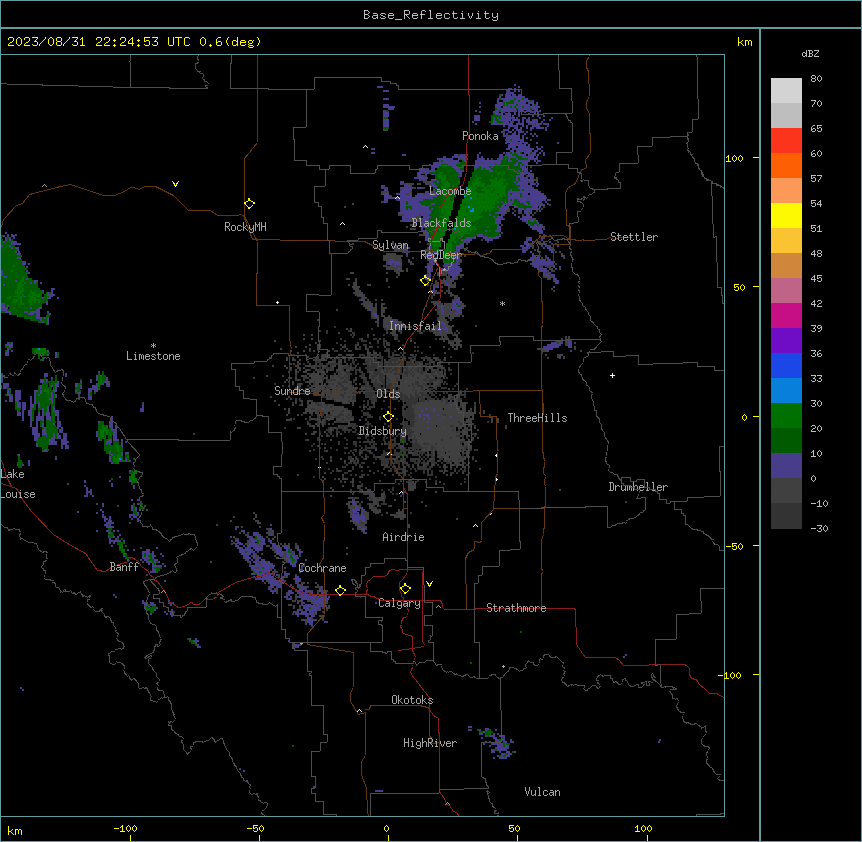Click the Vulcan city label
This screenshot has width=862, height=842.
click(x=543, y=792)
